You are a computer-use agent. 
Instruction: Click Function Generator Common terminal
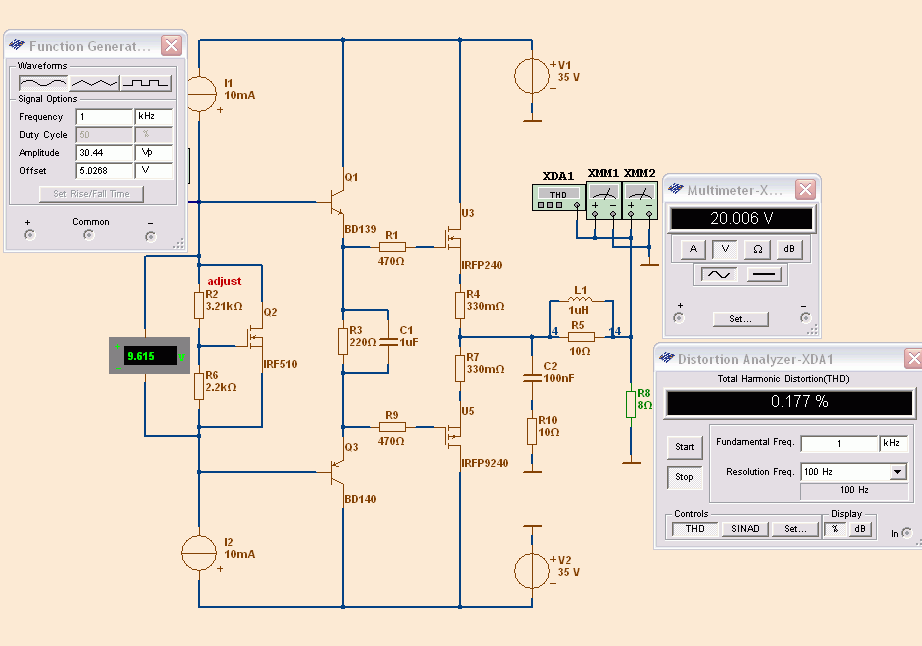point(89,235)
